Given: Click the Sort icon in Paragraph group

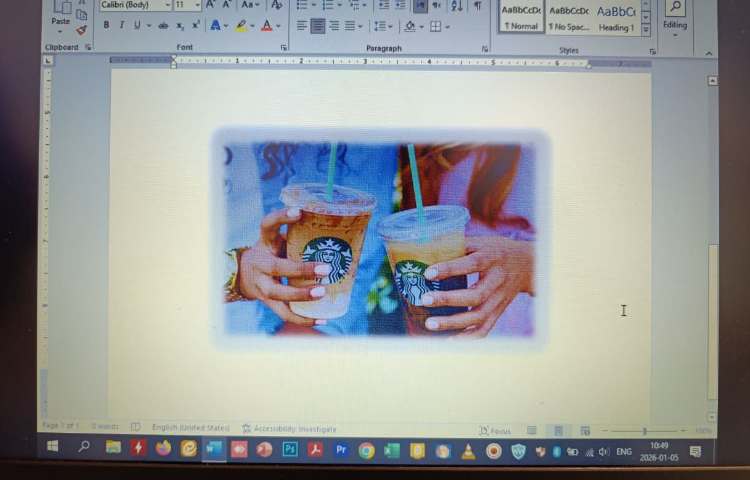Looking at the screenshot, I should (457, 5).
